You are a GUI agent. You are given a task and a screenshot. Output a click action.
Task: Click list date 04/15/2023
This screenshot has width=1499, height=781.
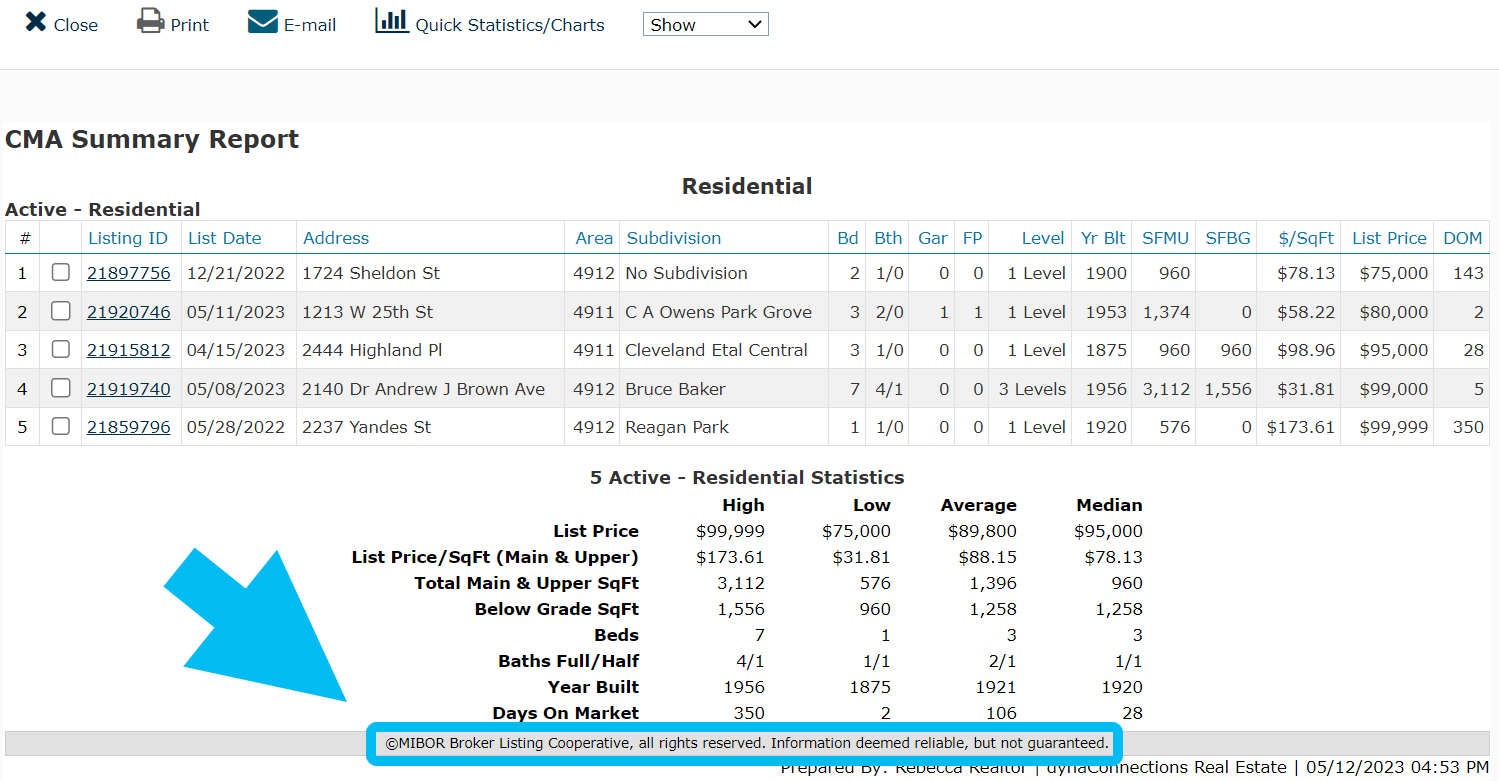pyautogui.click(x=236, y=350)
